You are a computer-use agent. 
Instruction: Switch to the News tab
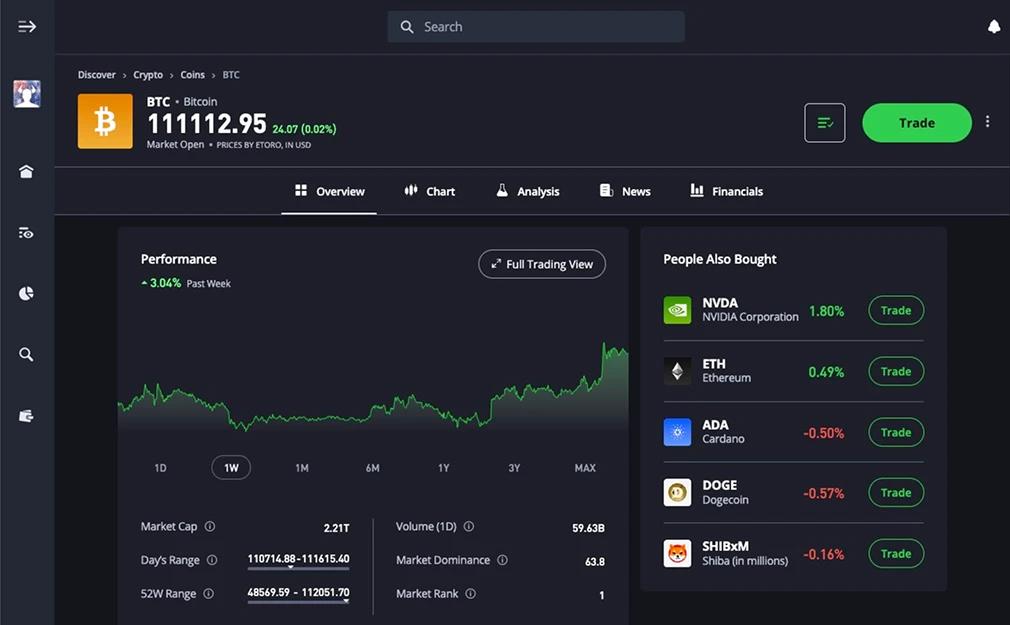[x=625, y=191]
